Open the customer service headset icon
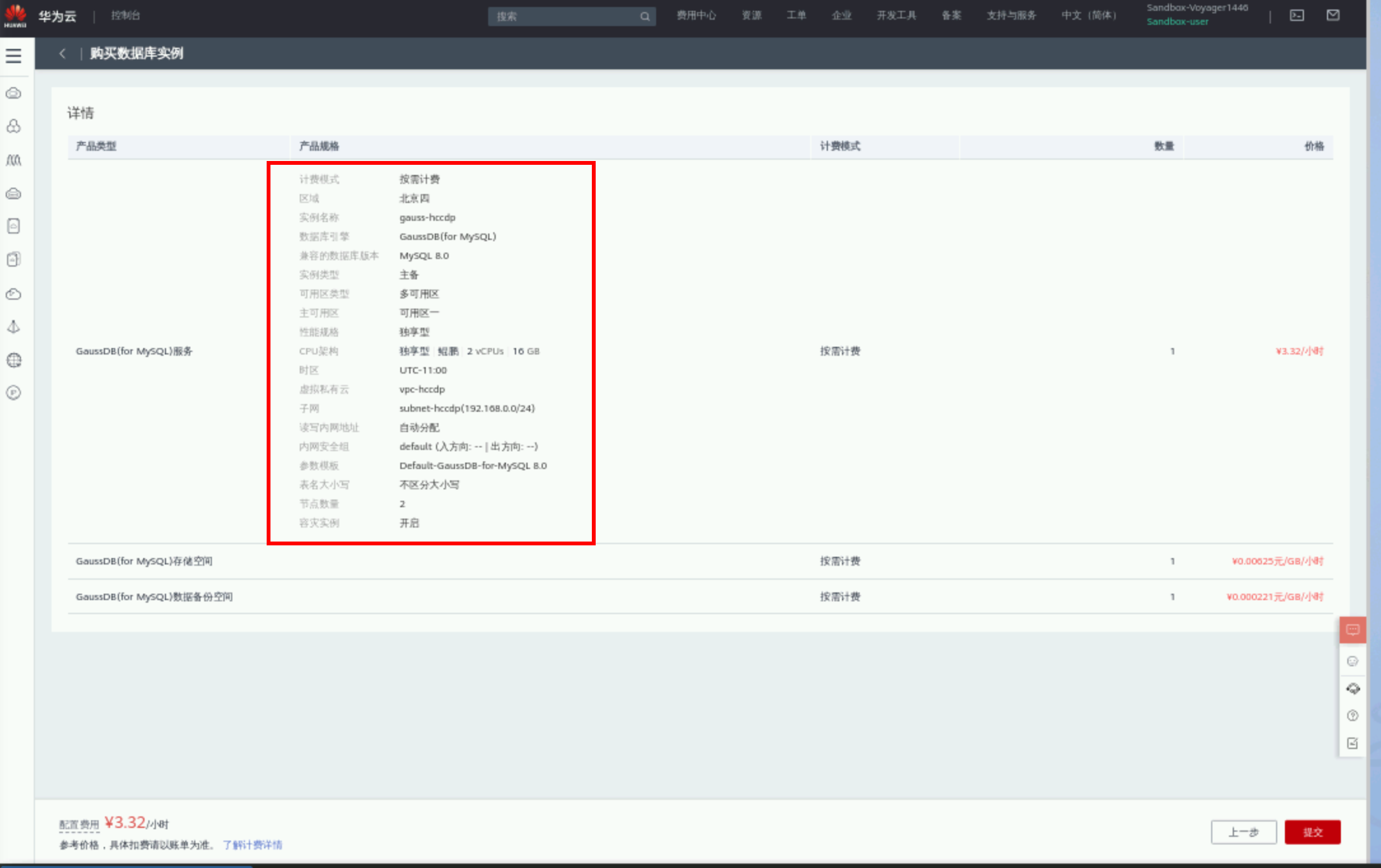This screenshot has width=1381, height=868. coord(1352,689)
